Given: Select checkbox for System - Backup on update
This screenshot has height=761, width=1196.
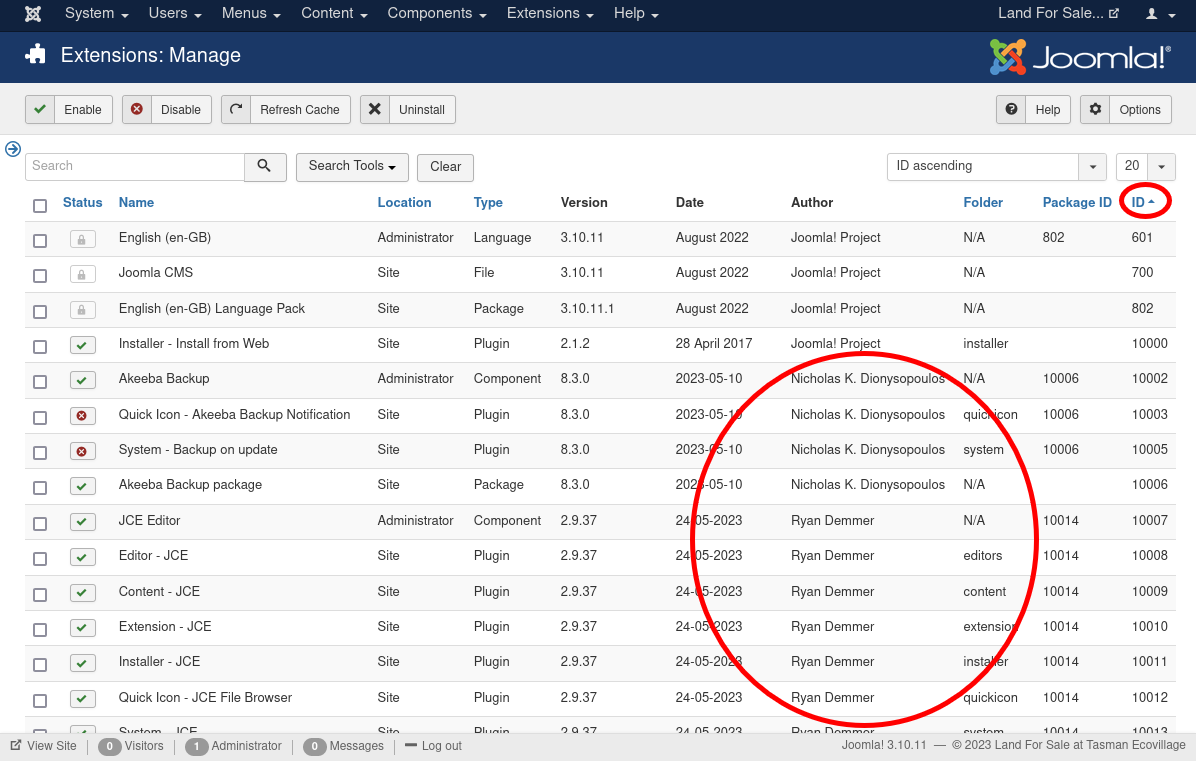Looking at the screenshot, I should click(40, 453).
